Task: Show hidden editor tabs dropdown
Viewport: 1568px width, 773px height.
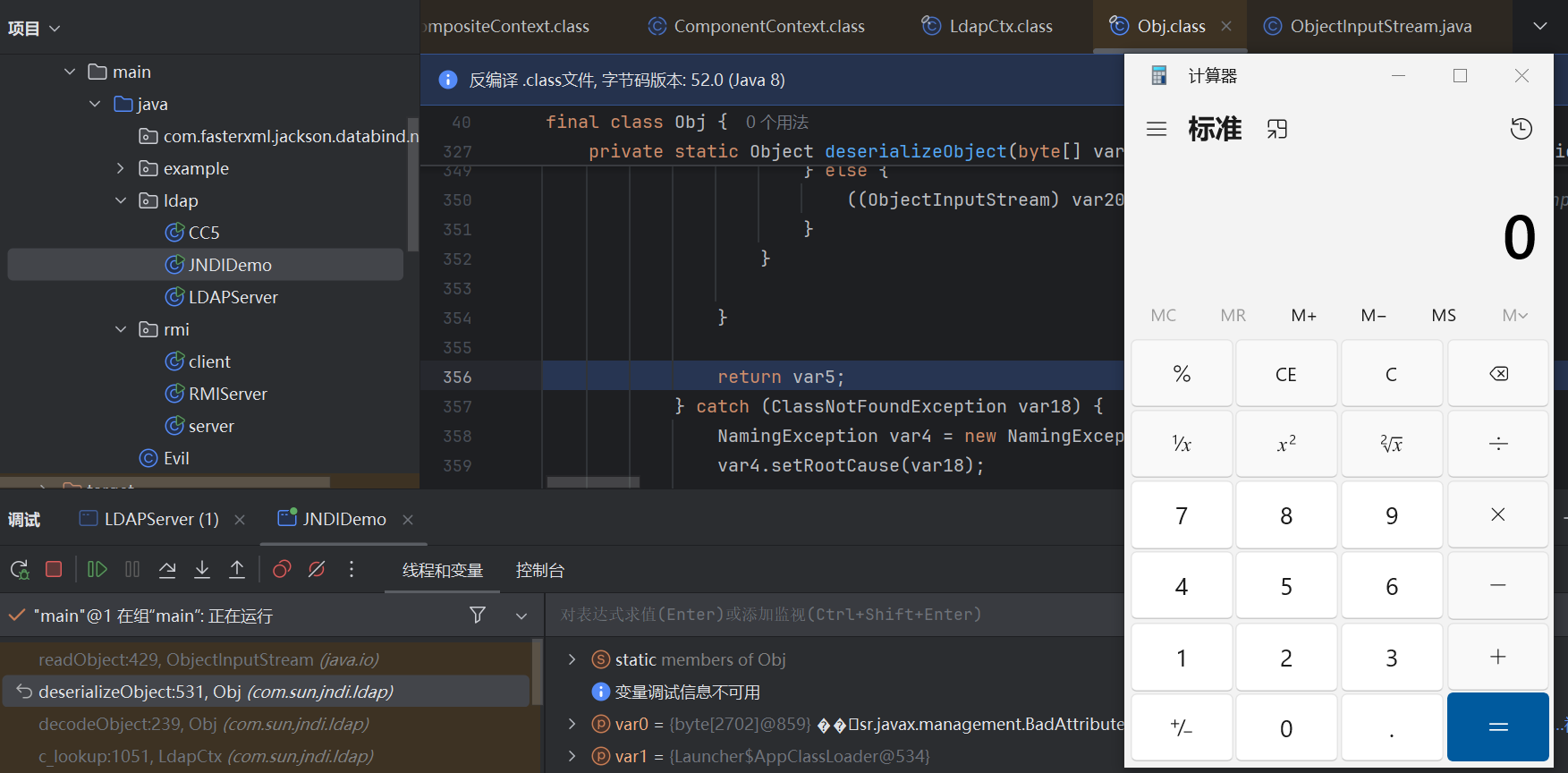Action: [1540, 27]
